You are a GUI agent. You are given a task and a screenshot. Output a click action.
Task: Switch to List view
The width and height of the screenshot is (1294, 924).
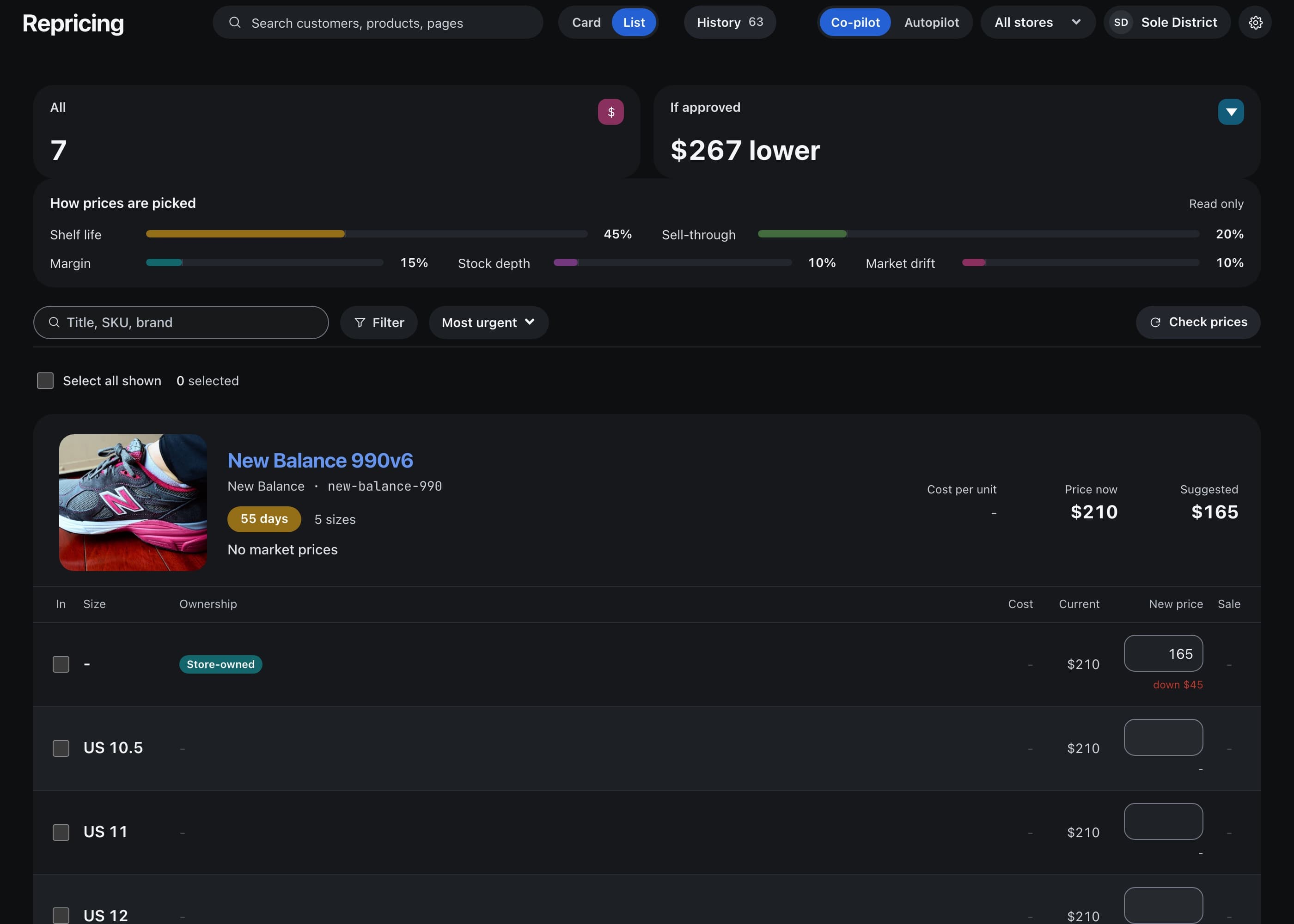point(633,22)
